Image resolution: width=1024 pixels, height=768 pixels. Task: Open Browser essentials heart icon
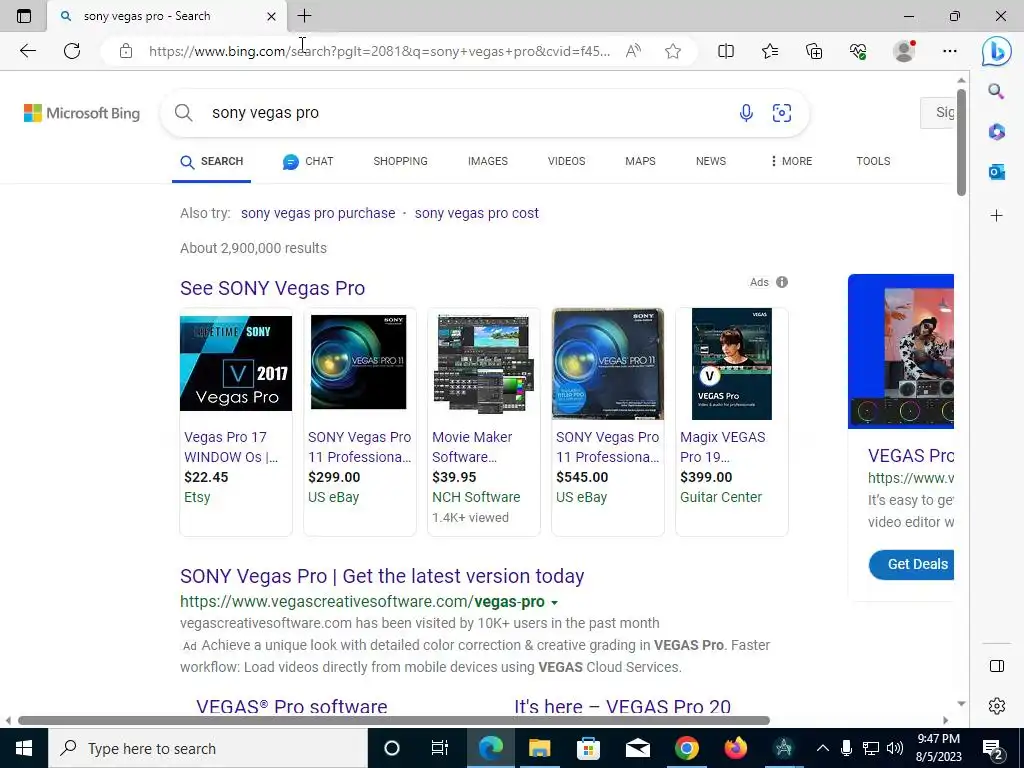click(x=858, y=51)
